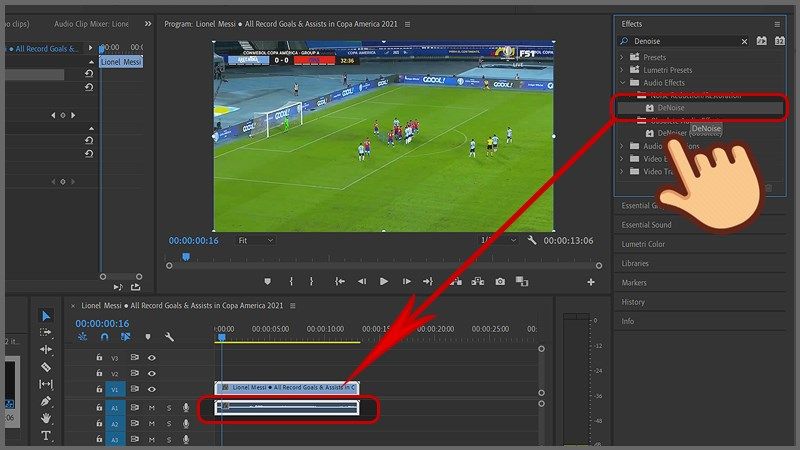Select the Type tool
Viewport: 800px width, 450px height.
46,436
